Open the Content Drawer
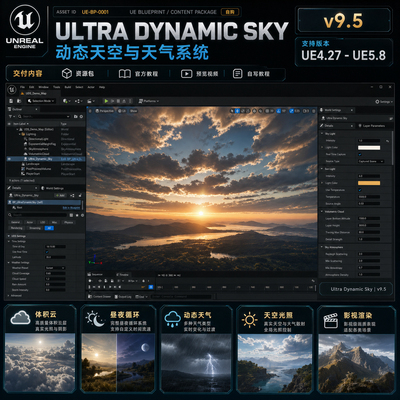400x400 pixels. [x=99, y=296]
